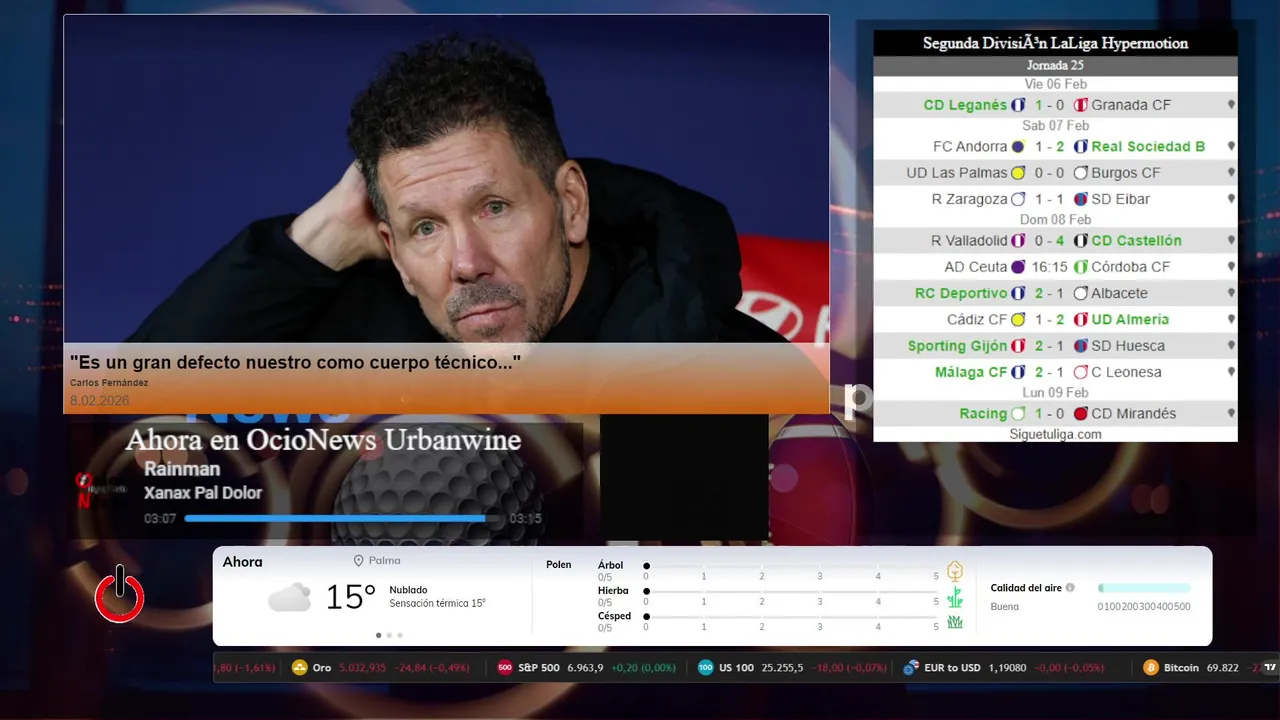
Task: Click the EUR to USD rate 1,19080
Action: 1007,668
